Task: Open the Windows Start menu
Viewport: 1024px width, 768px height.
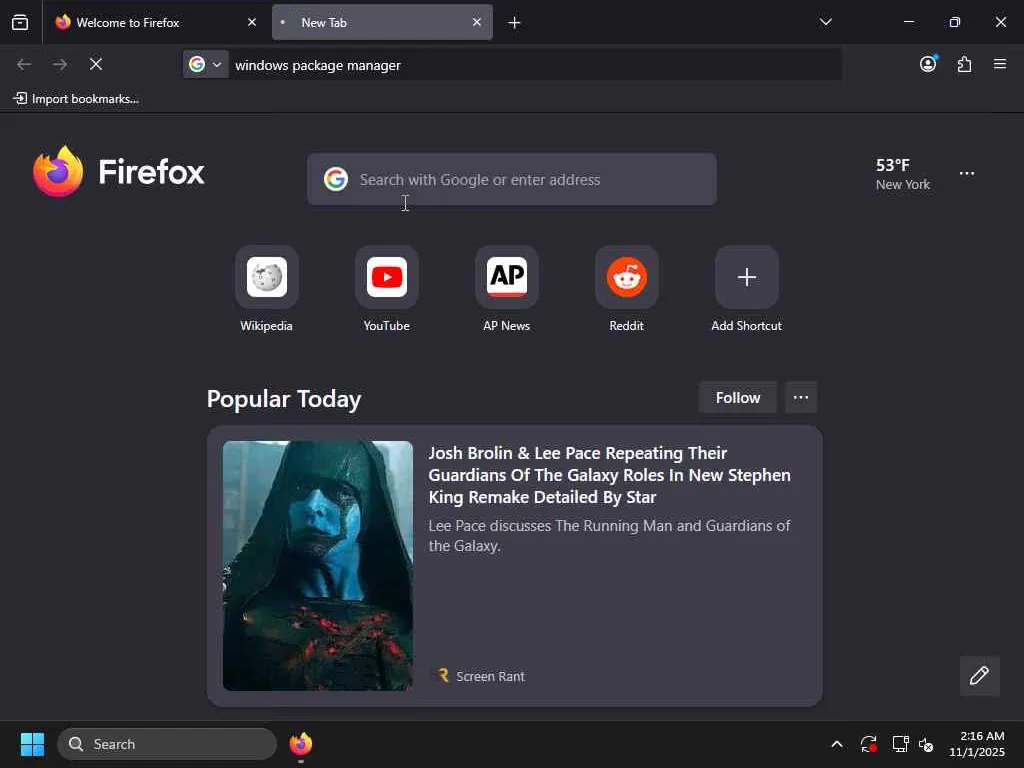Action: [x=32, y=744]
